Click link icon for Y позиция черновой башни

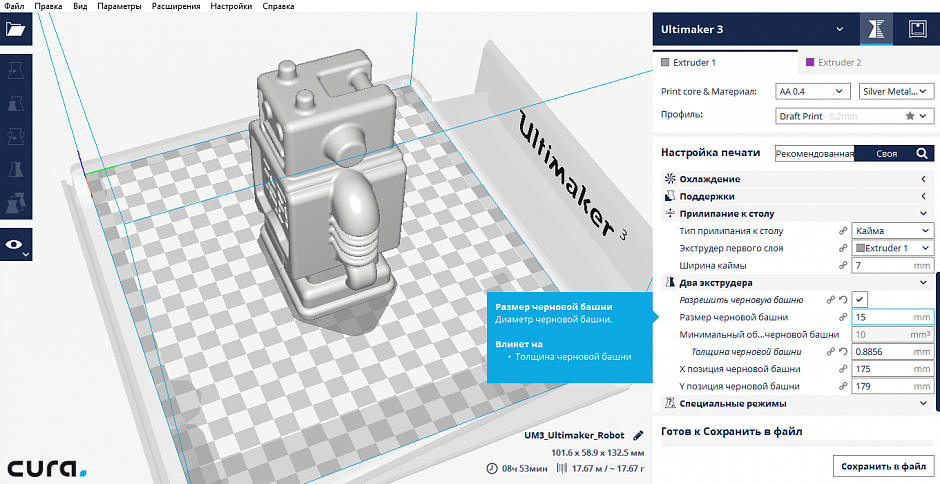[843, 386]
